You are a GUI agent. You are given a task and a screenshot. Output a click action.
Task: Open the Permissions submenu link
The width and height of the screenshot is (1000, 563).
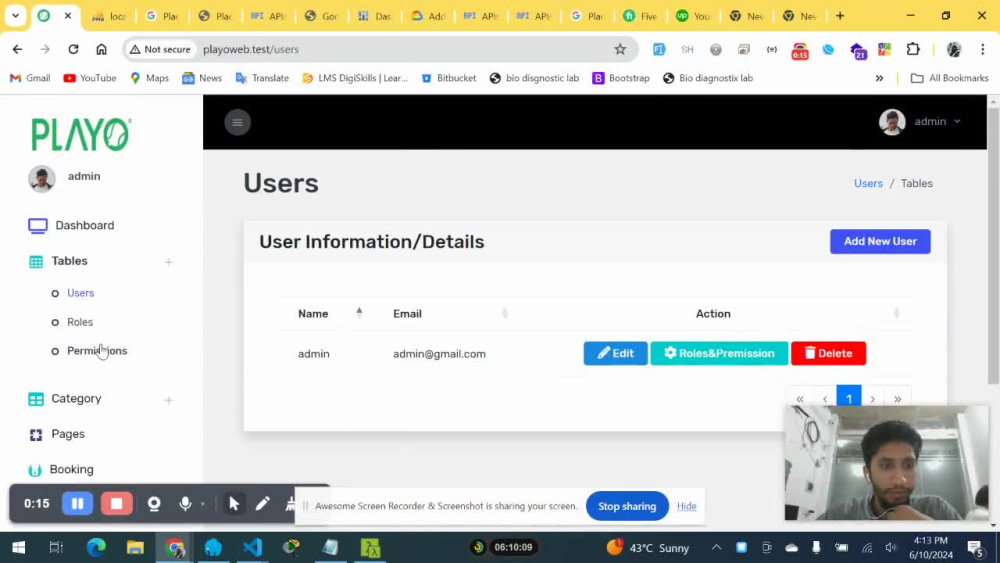point(97,351)
